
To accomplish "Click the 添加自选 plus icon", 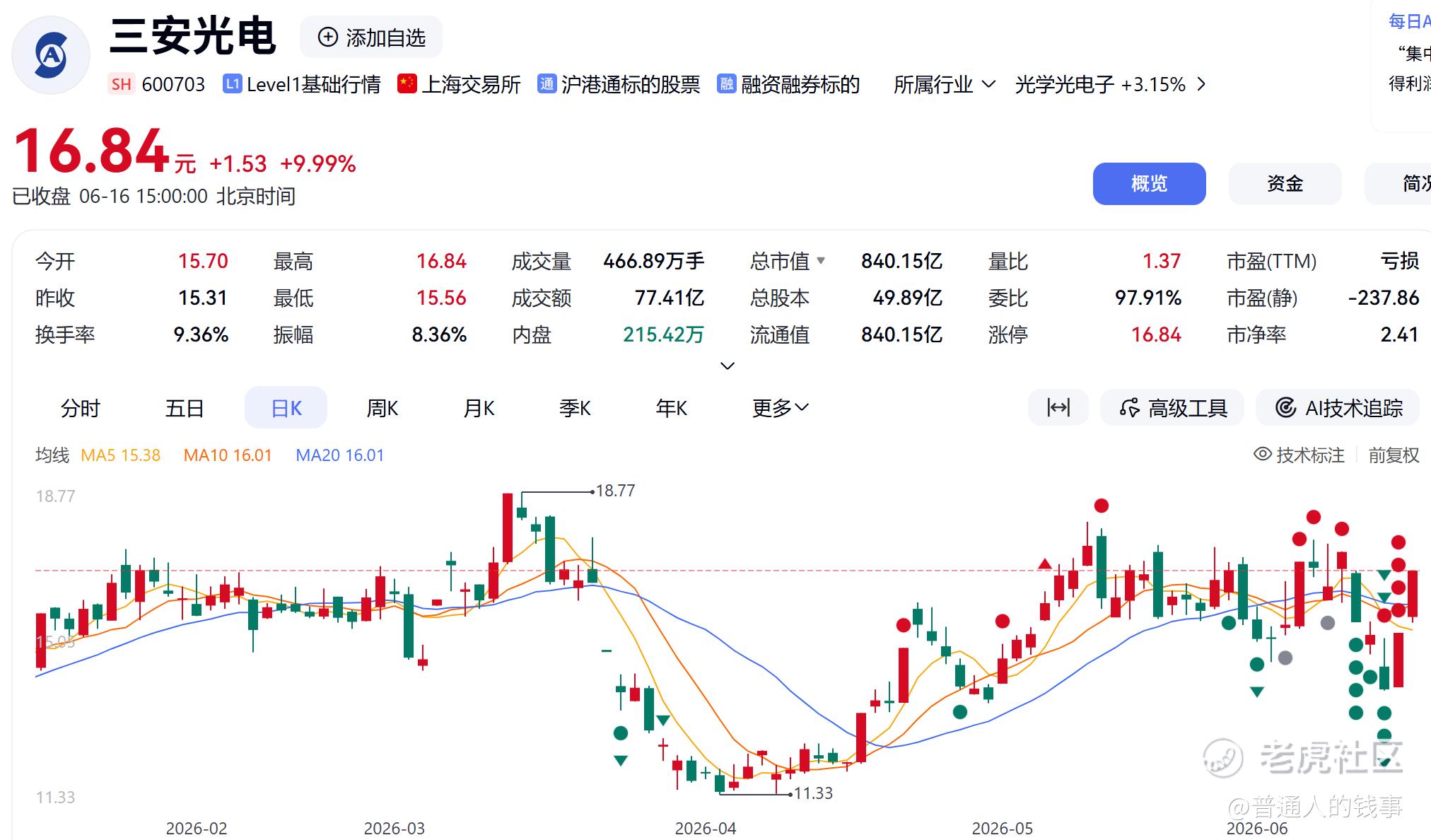I will [x=328, y=37].
